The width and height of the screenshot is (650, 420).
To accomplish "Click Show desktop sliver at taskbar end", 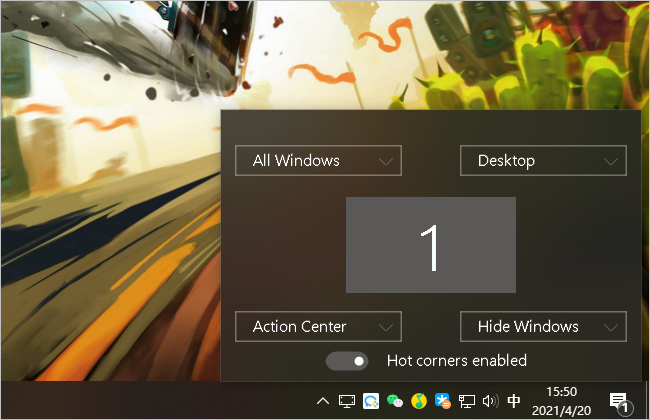I will click(646, 400).
